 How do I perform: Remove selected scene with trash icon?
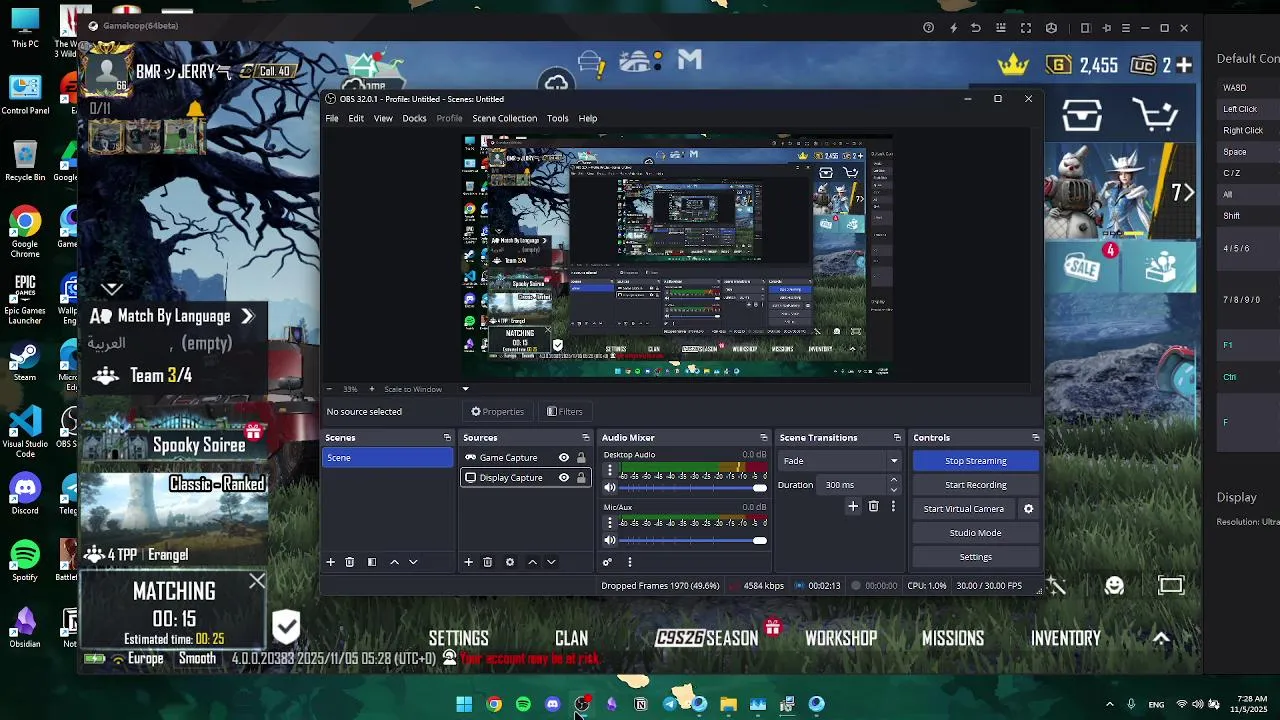pos(350,562)
